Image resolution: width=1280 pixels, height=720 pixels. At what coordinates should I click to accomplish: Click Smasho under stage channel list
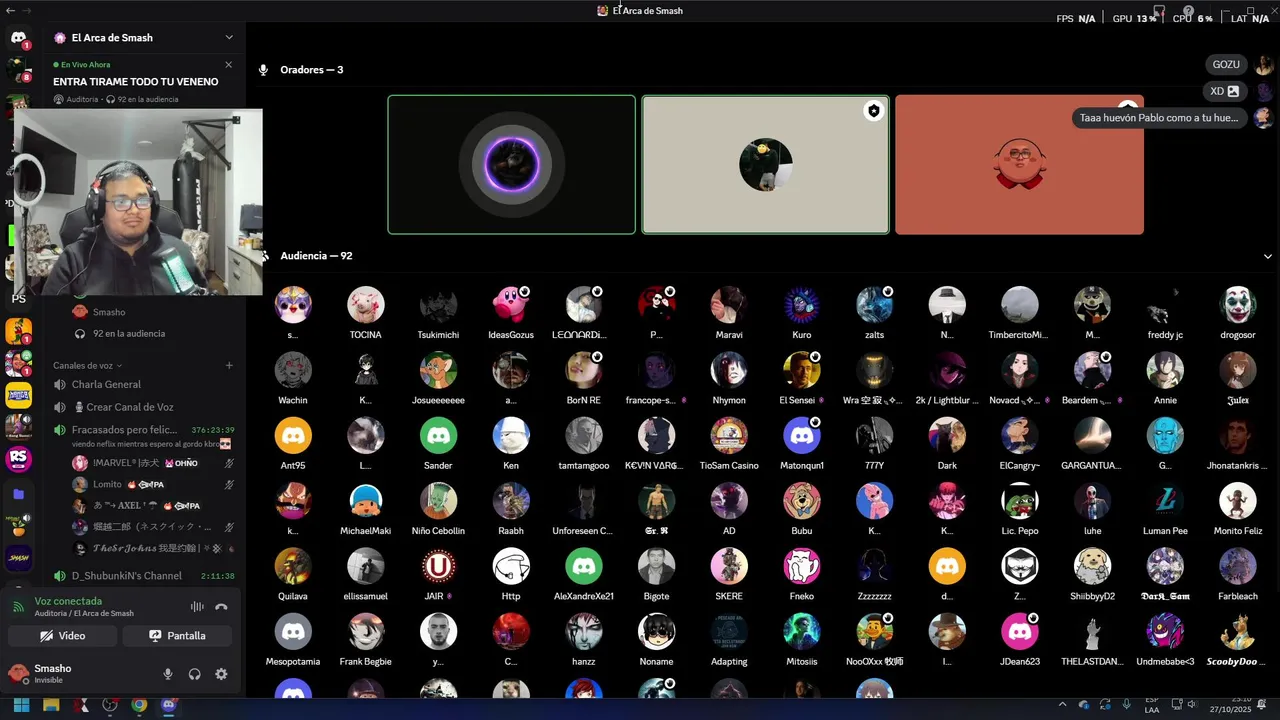pos(109,312)
